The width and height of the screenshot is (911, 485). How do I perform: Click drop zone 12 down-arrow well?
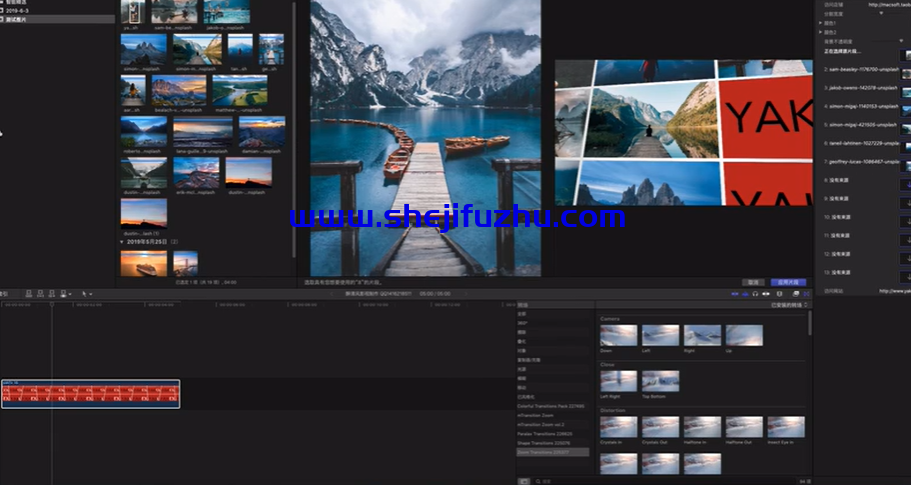(x=905, y=258)
